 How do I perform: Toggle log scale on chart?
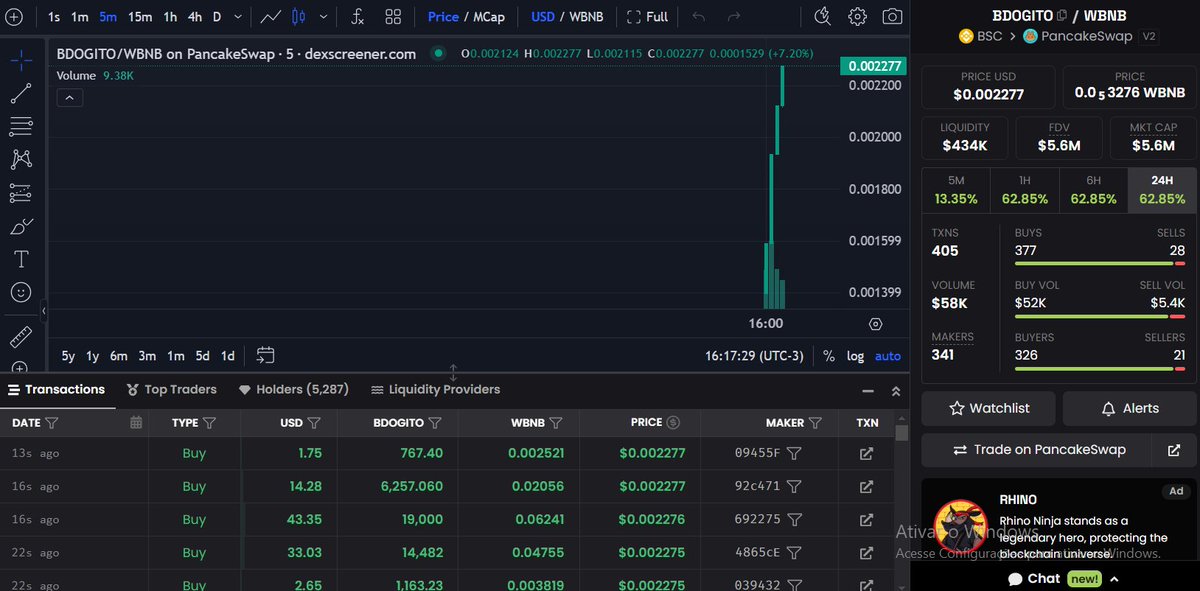tap(855, 356)
